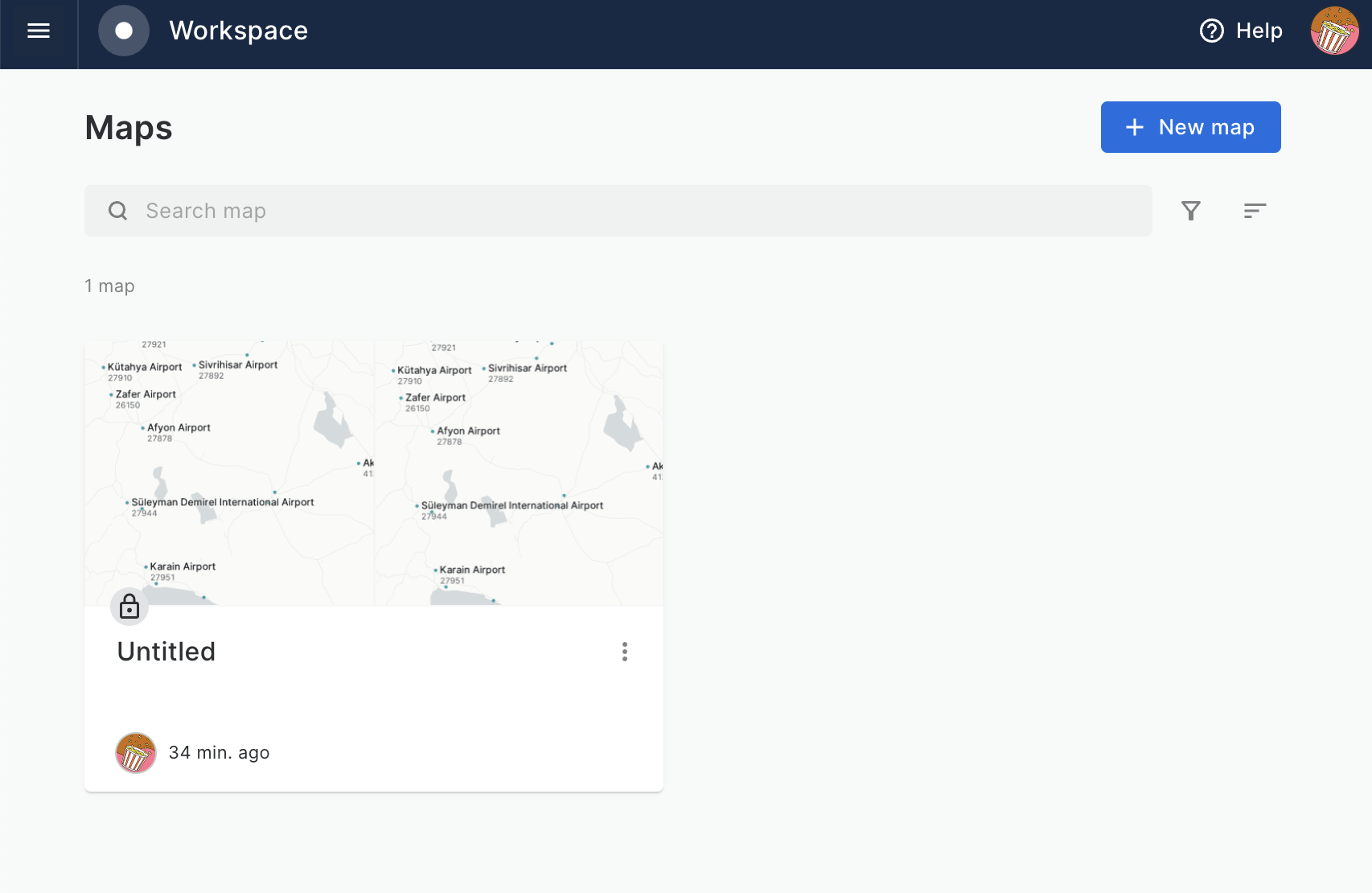Click the author avatar on Untitled card
1372x893 pixels.
[x=136, y=753]
